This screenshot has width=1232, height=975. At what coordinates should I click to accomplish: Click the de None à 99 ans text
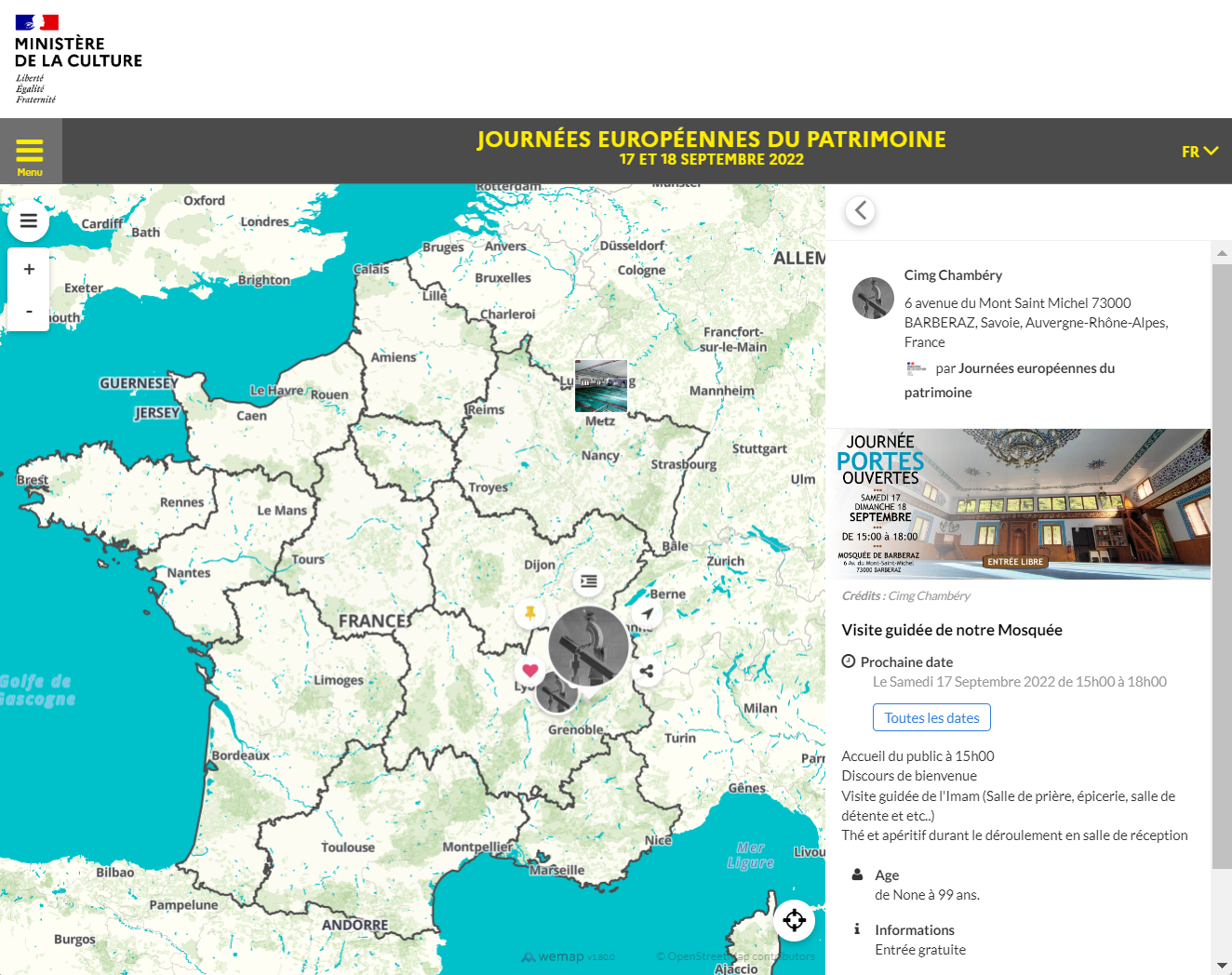(927, 895)
